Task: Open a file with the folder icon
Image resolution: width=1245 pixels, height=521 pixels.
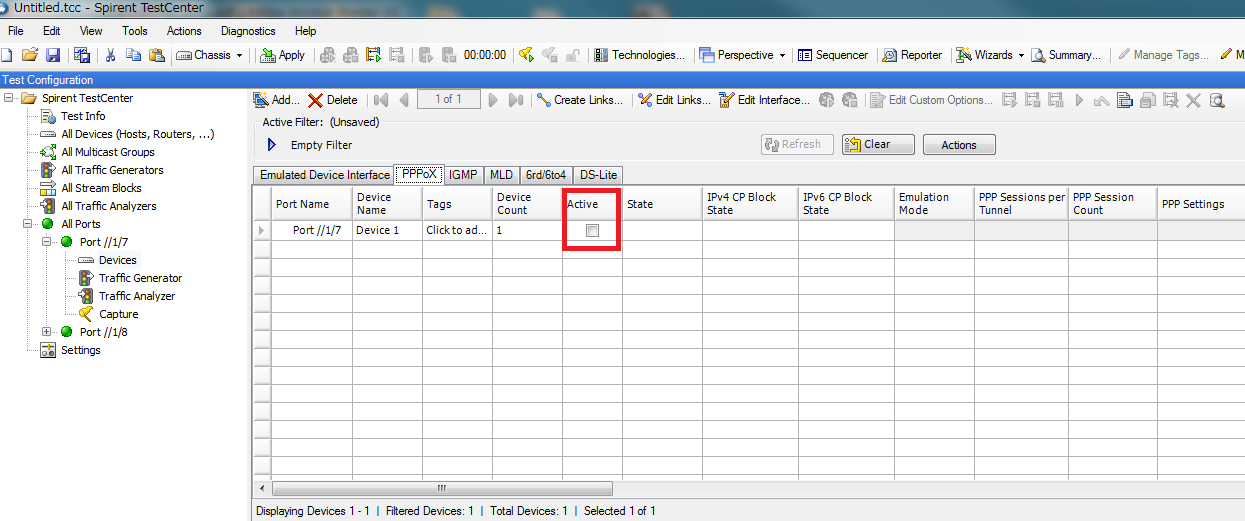Action: coord(30,55)
